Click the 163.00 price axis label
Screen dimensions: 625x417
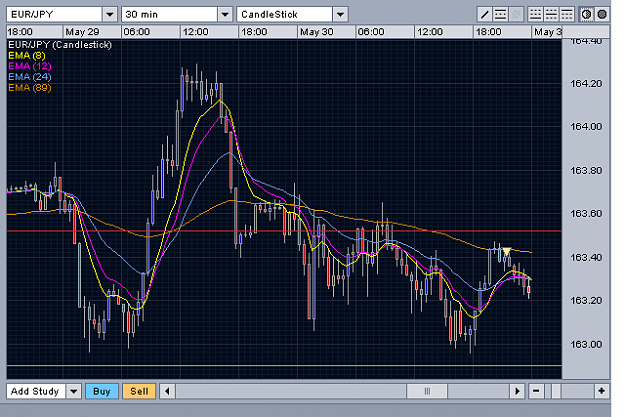(x=586, y=344)
